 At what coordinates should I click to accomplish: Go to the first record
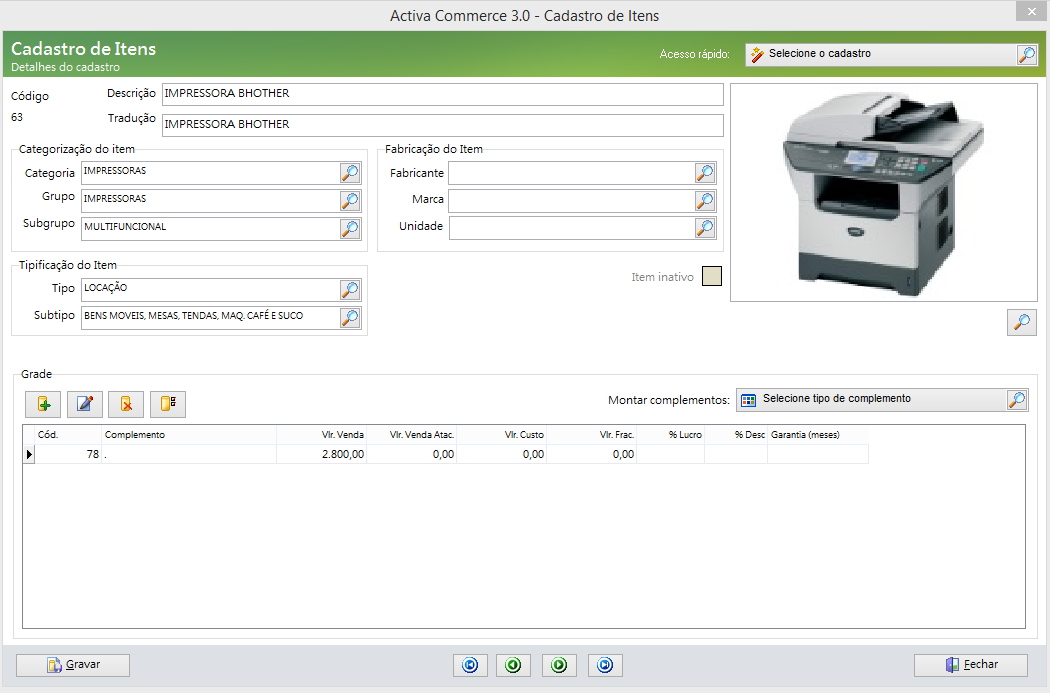coord(470,665)
